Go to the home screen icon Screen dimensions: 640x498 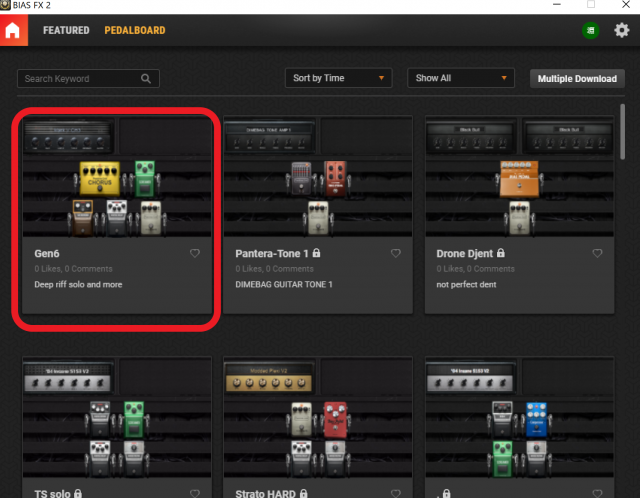tap(13, 31)
